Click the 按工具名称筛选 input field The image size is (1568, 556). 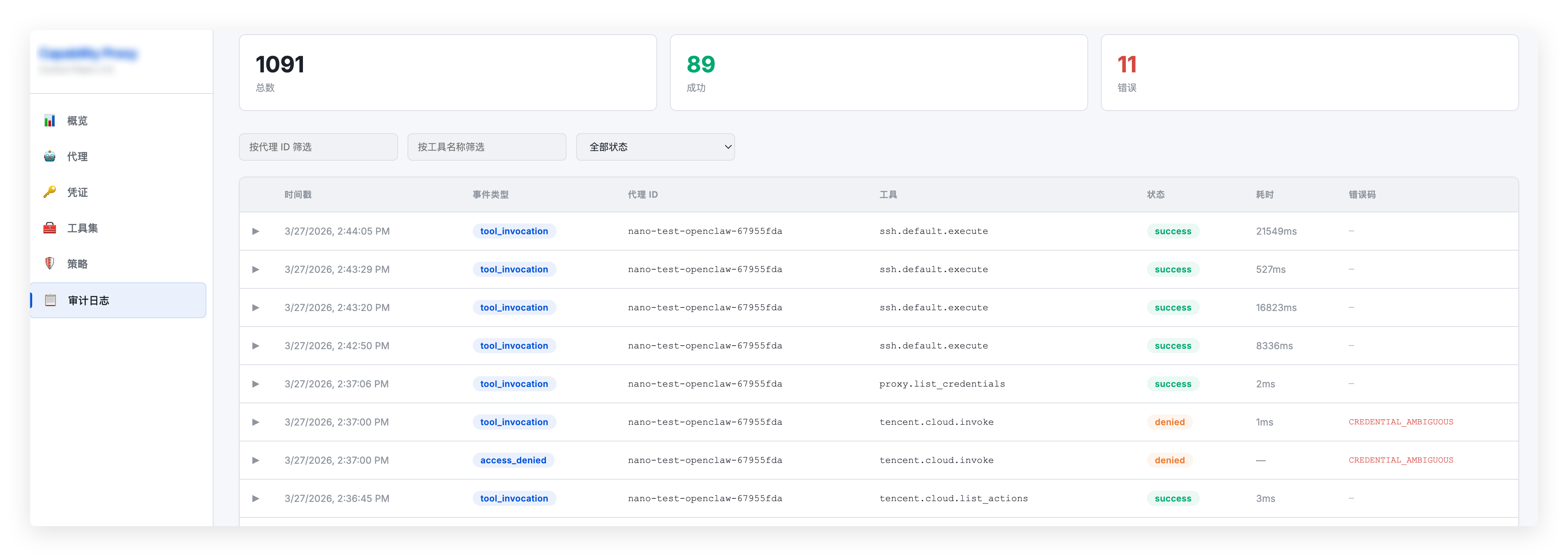click(x=486, y=147)
